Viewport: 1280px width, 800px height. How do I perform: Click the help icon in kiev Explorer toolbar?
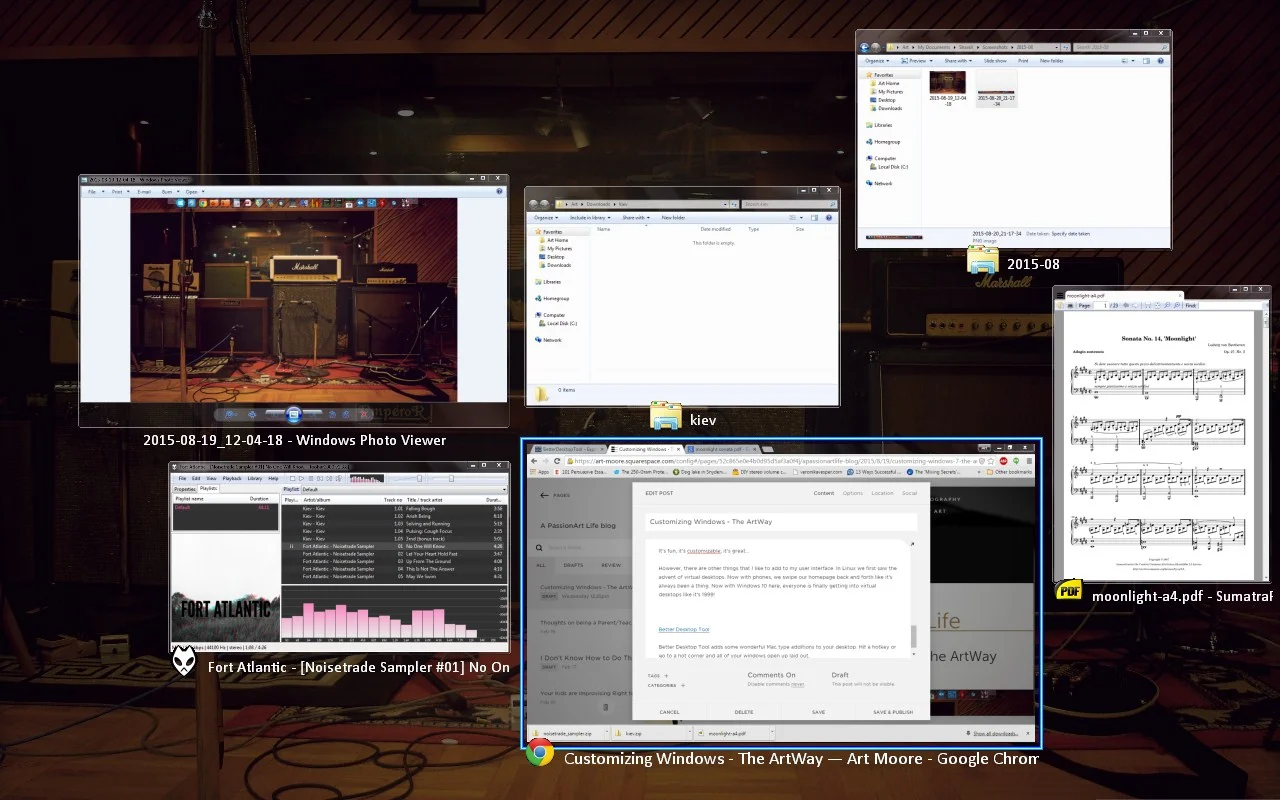coord(829,217)
